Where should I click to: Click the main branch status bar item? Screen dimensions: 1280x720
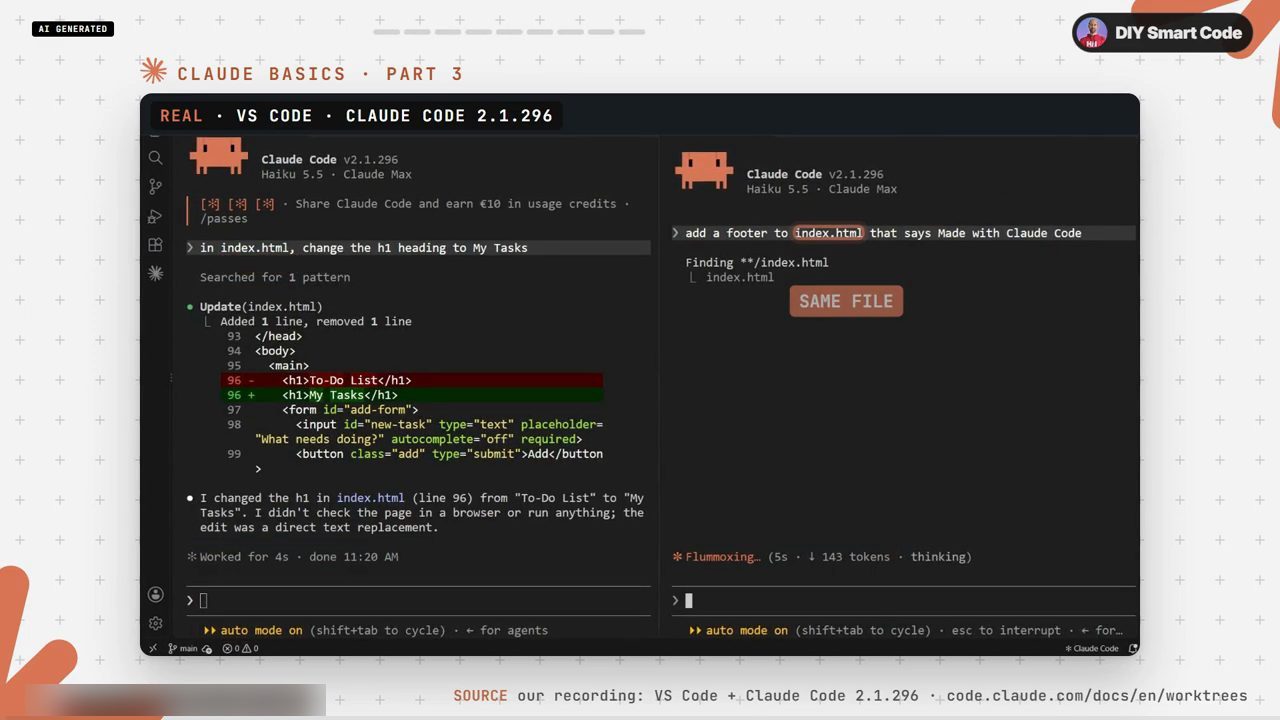click(183, 648)
